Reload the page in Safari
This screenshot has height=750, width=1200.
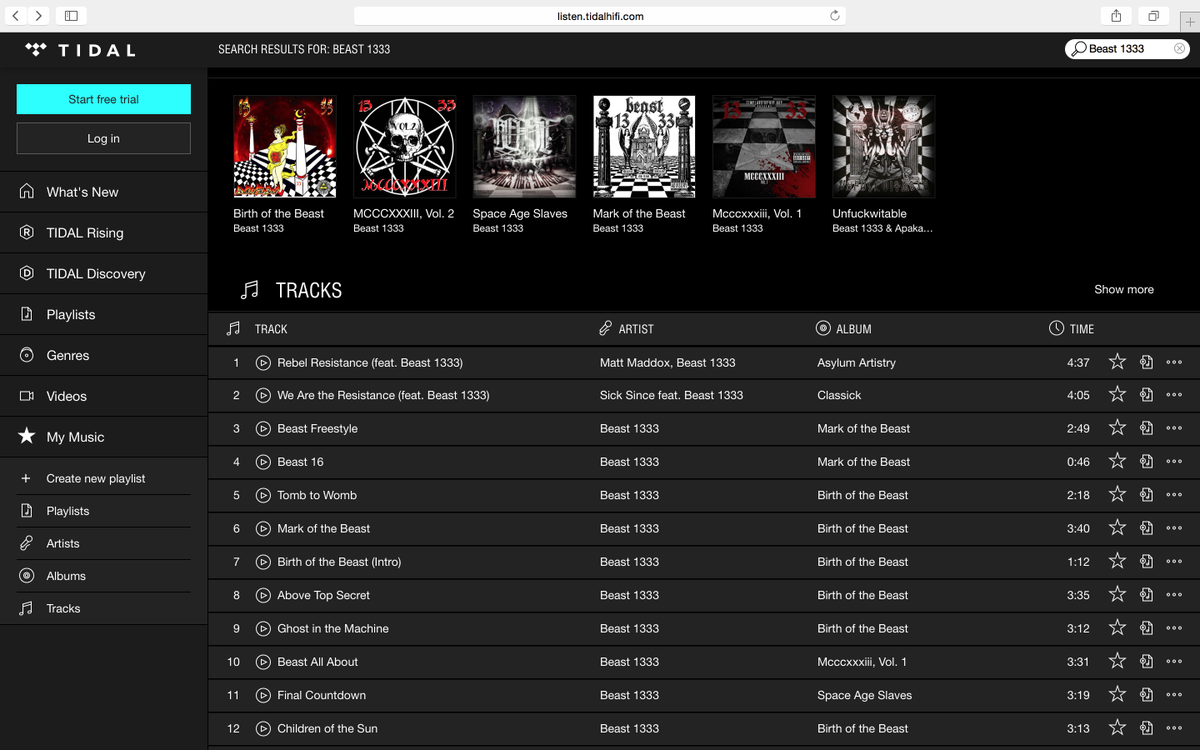(x=834, y=16)
